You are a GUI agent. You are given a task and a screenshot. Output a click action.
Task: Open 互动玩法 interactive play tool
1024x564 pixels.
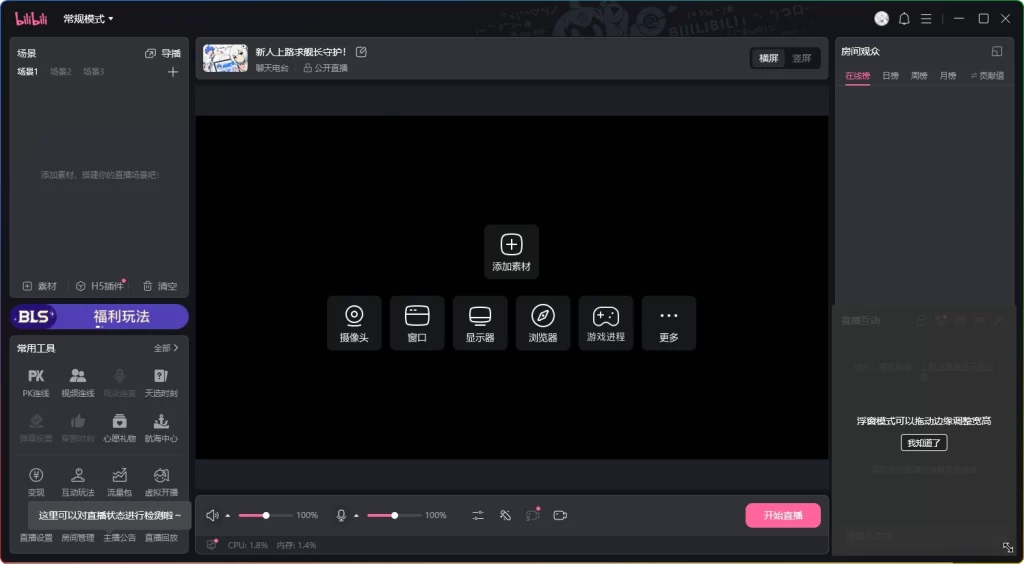[78, 482]
